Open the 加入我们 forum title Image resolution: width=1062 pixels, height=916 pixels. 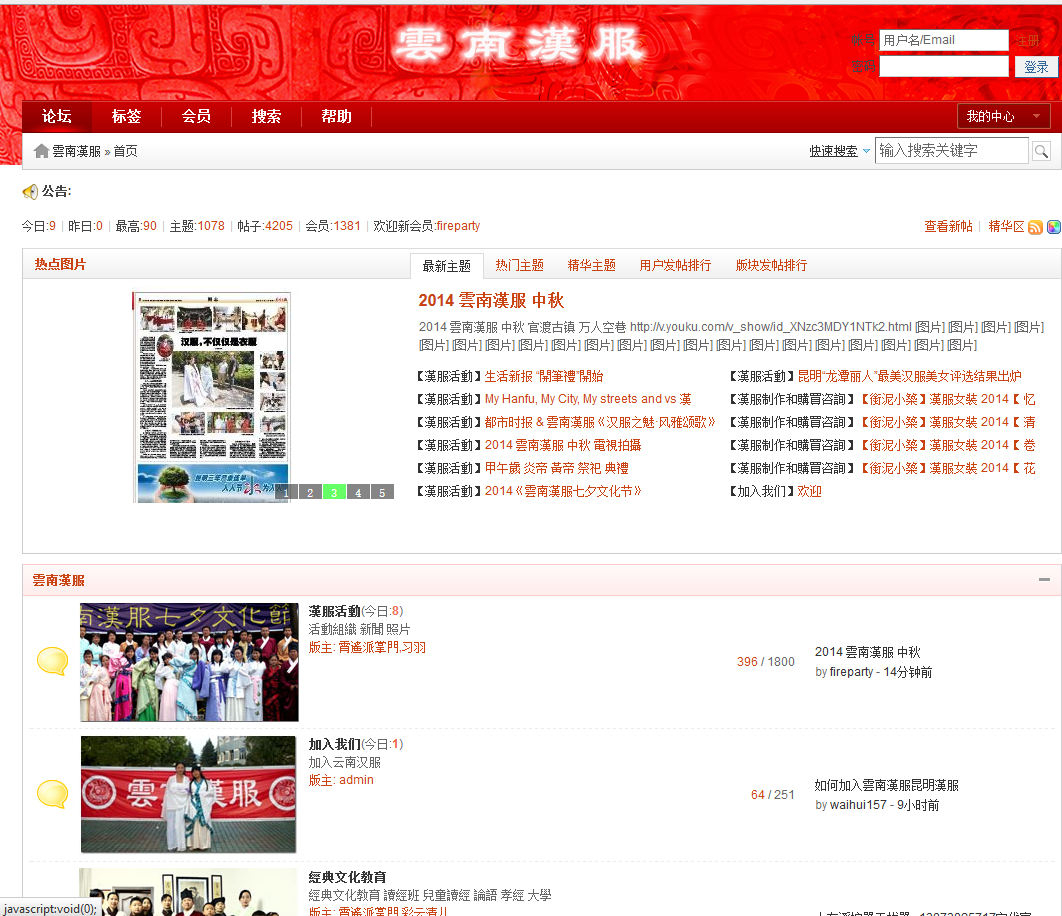coord(335,744)
